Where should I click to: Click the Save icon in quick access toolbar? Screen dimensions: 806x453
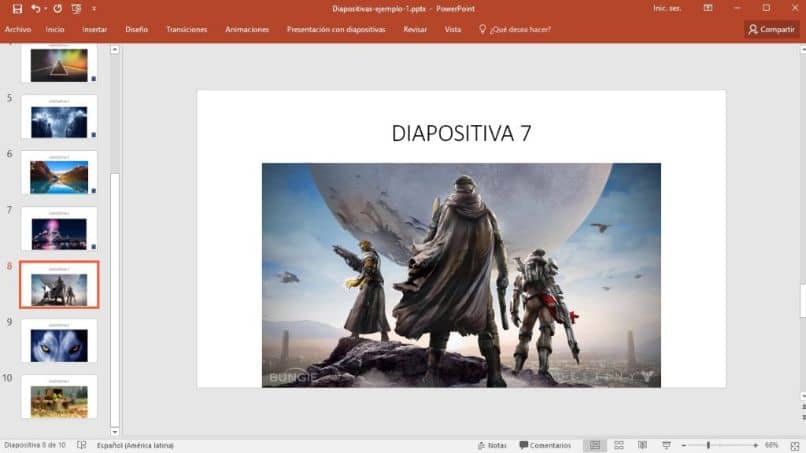[x=17, y=8]
